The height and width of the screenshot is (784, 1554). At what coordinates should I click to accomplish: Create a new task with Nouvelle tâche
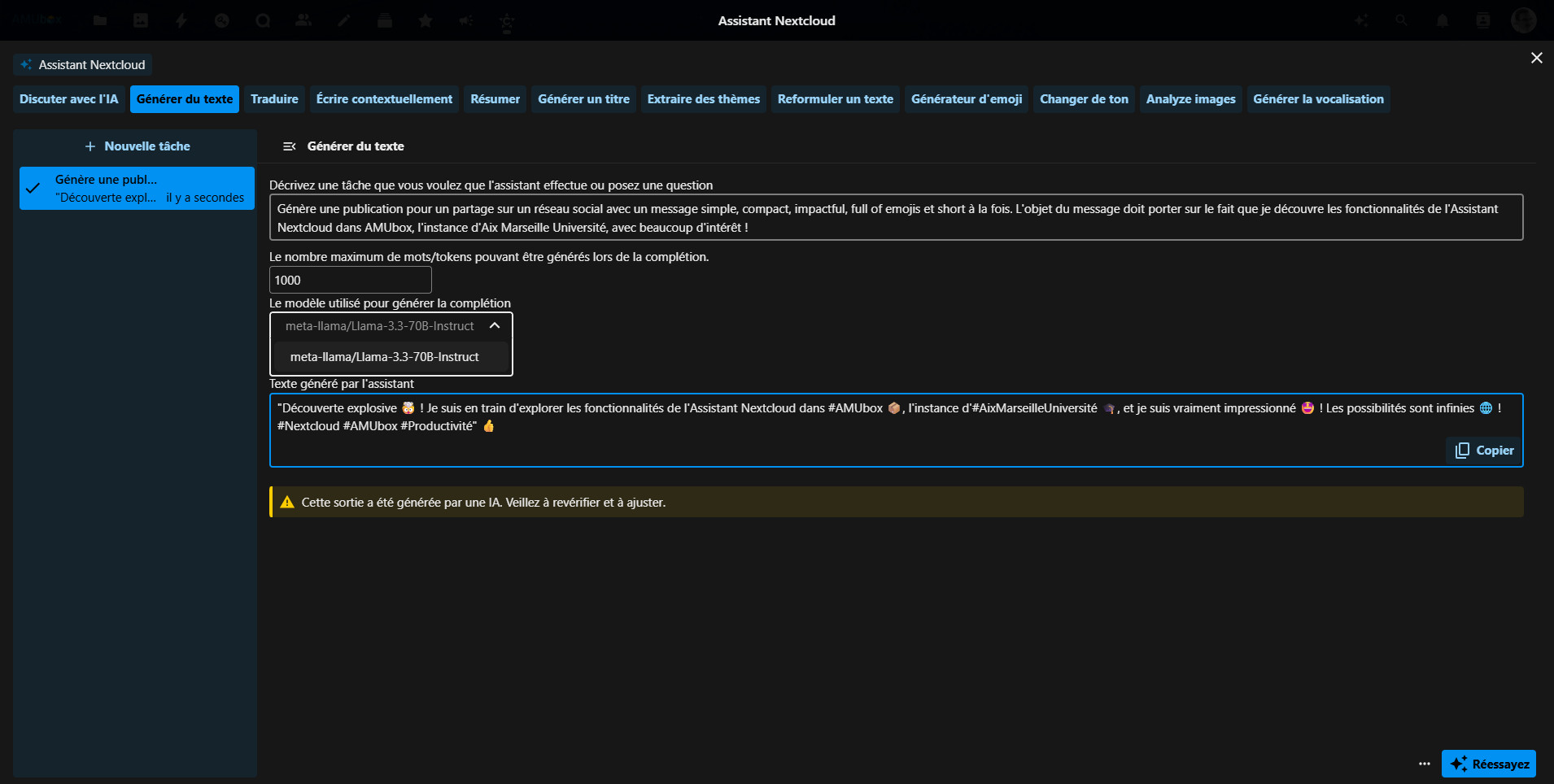137,146
